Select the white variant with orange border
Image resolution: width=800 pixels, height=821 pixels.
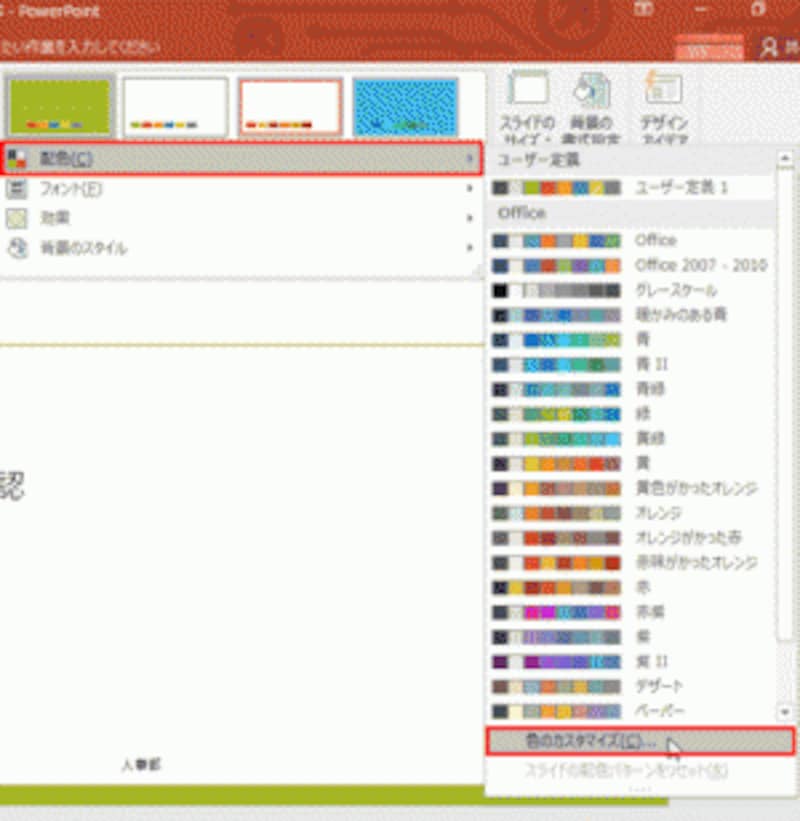click(x=291, y=106)
